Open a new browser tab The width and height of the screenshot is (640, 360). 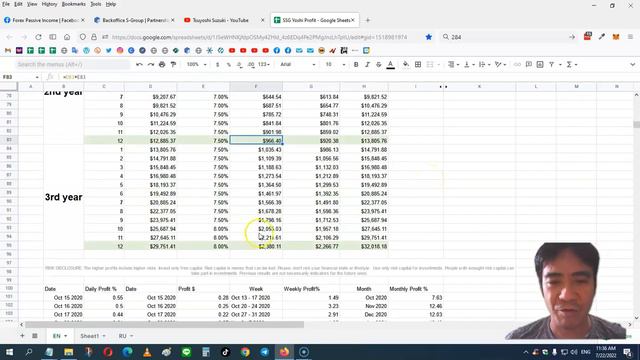pos(367,20)
